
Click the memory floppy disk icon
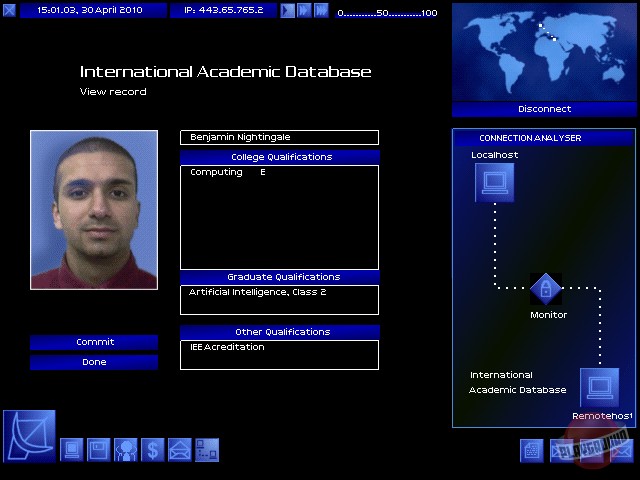[99, 450]
